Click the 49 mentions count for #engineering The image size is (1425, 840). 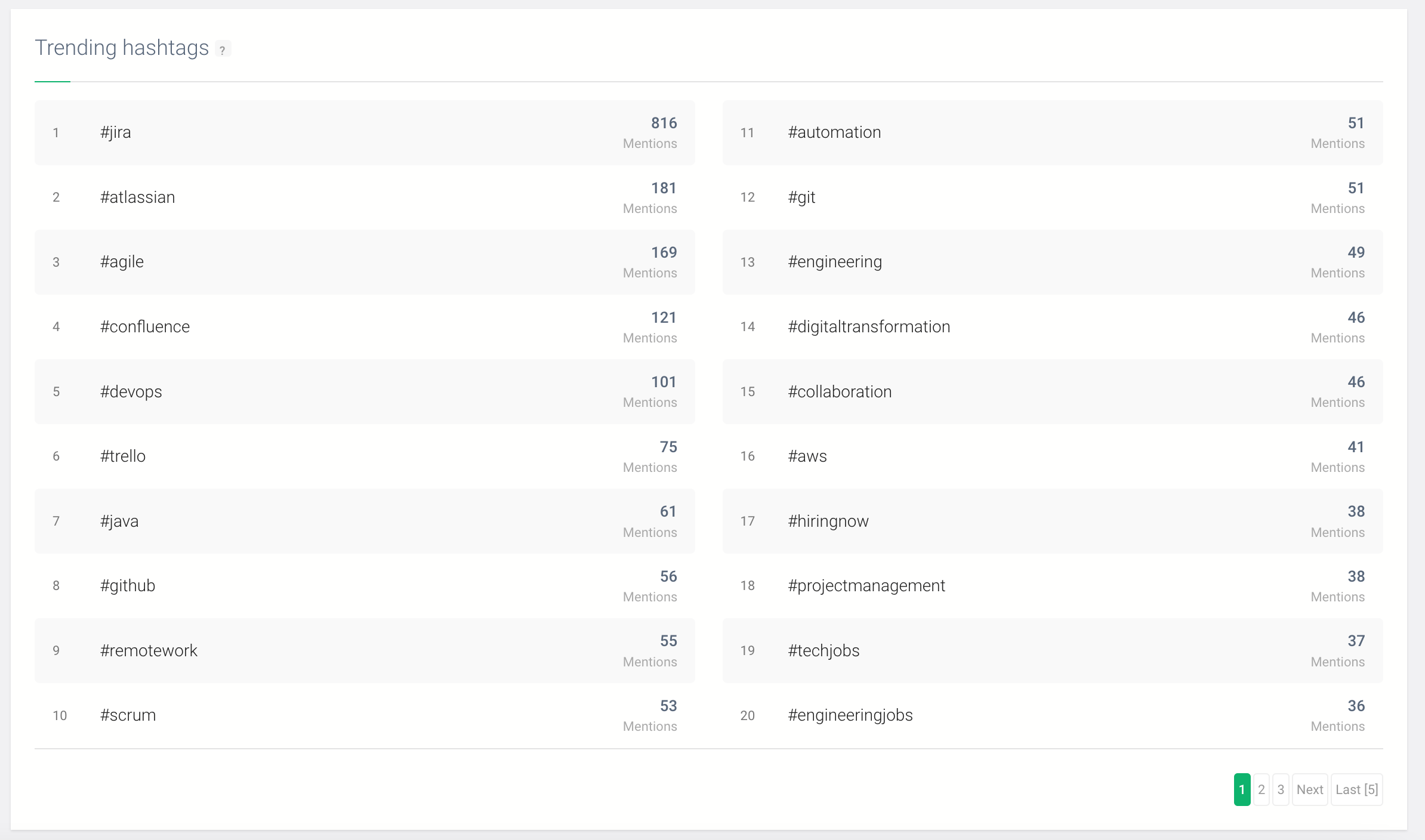(1356, 252)
